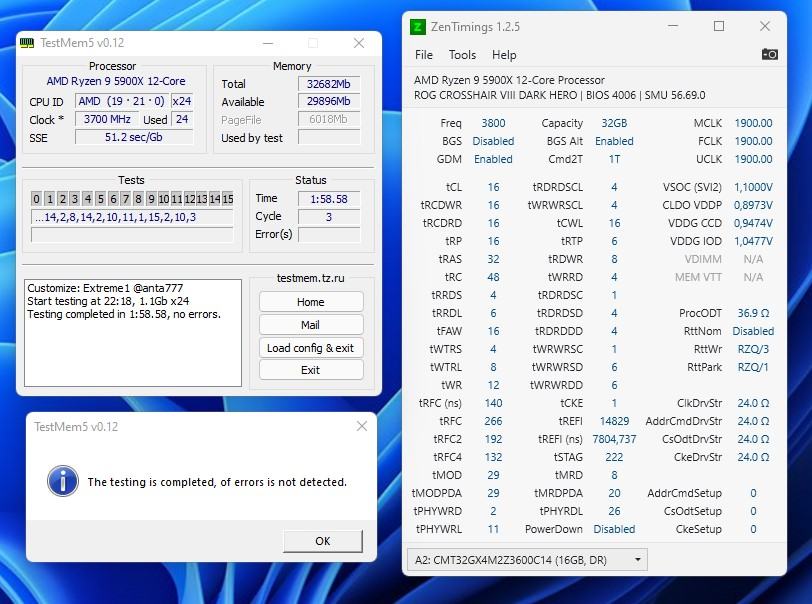Click the VSOC (SVI2) value 1,1000V
Screen dimensions: 812x604
(753, 187)
